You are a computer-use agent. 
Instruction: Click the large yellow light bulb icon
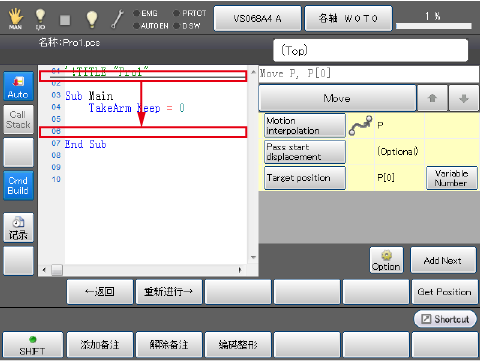click(x=92, y=19)
